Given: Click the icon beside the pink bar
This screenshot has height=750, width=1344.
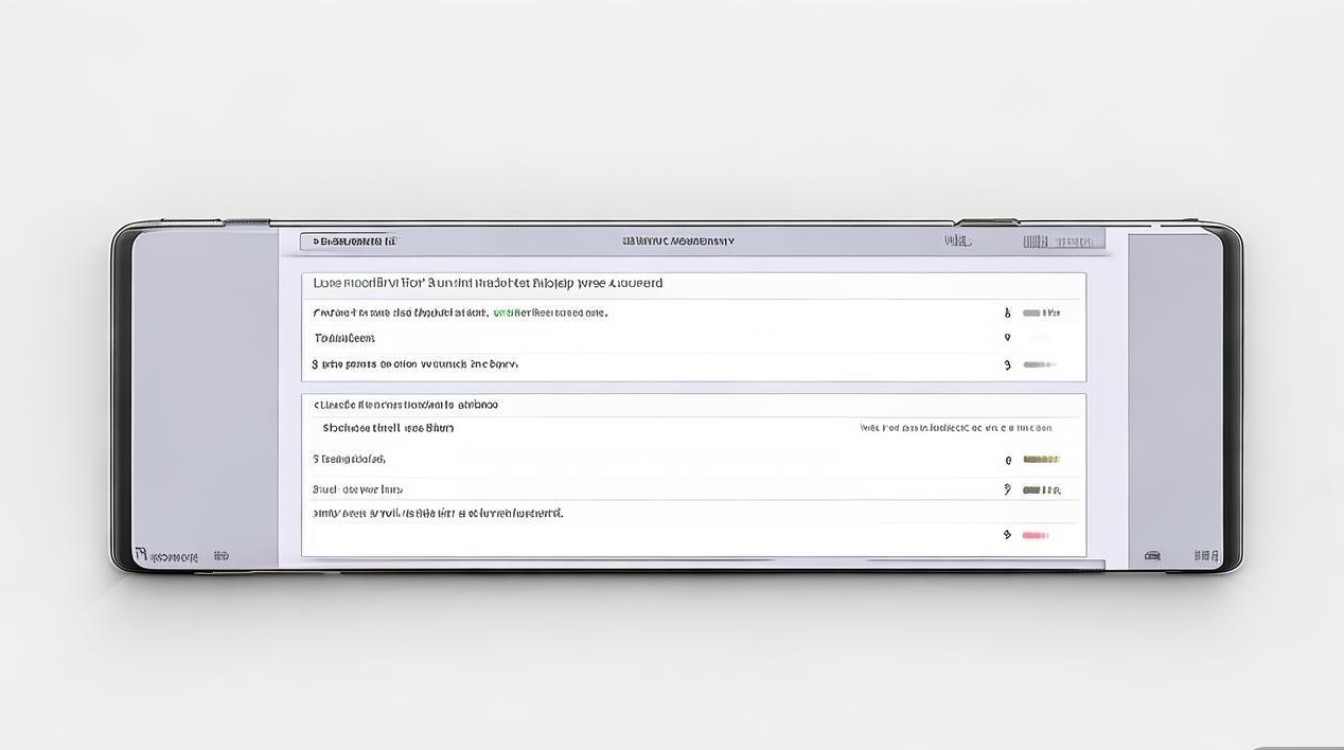Looking at the screenshot, I should 1007,535.
